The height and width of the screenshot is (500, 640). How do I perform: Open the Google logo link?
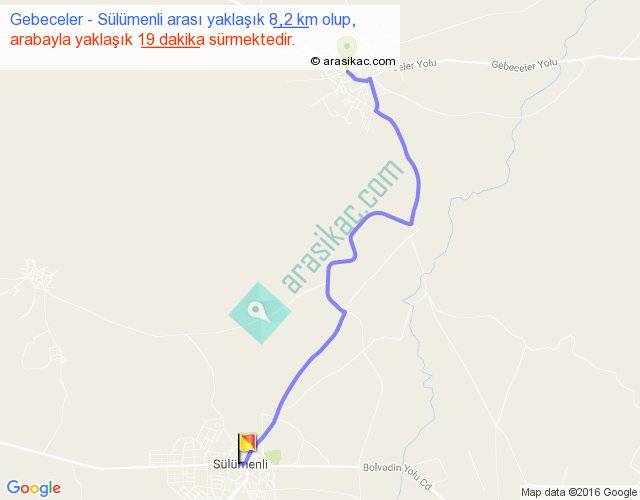click(x=34, y=488)
